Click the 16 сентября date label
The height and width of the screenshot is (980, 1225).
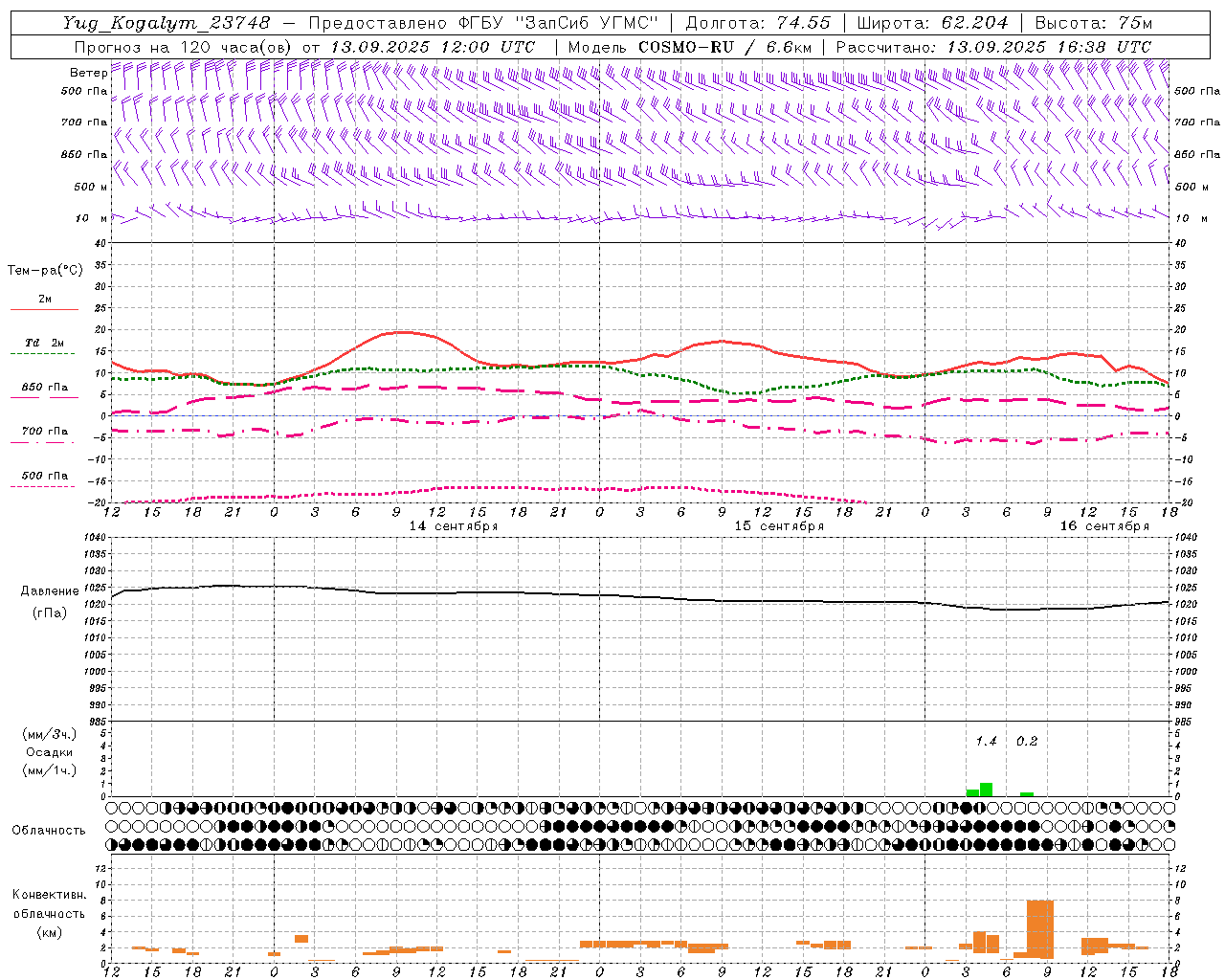pyautogui.click(x=1104, y=526)
